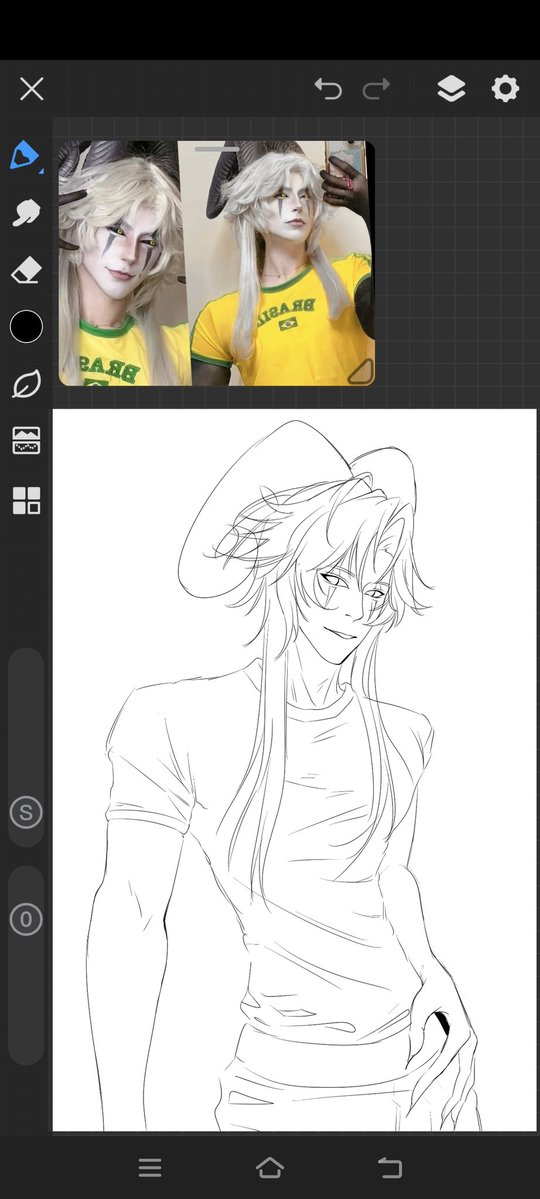Screen dimensions: 540x1199
Task: Choose the smudge finger tool
Action: click(26, 213)
